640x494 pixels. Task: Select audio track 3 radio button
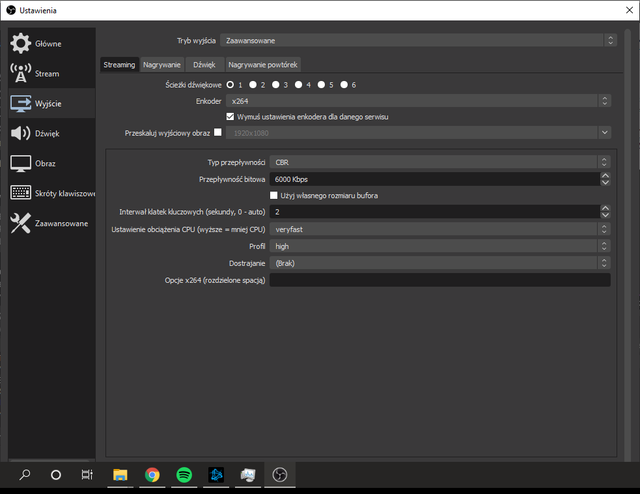tap(276, 85)
